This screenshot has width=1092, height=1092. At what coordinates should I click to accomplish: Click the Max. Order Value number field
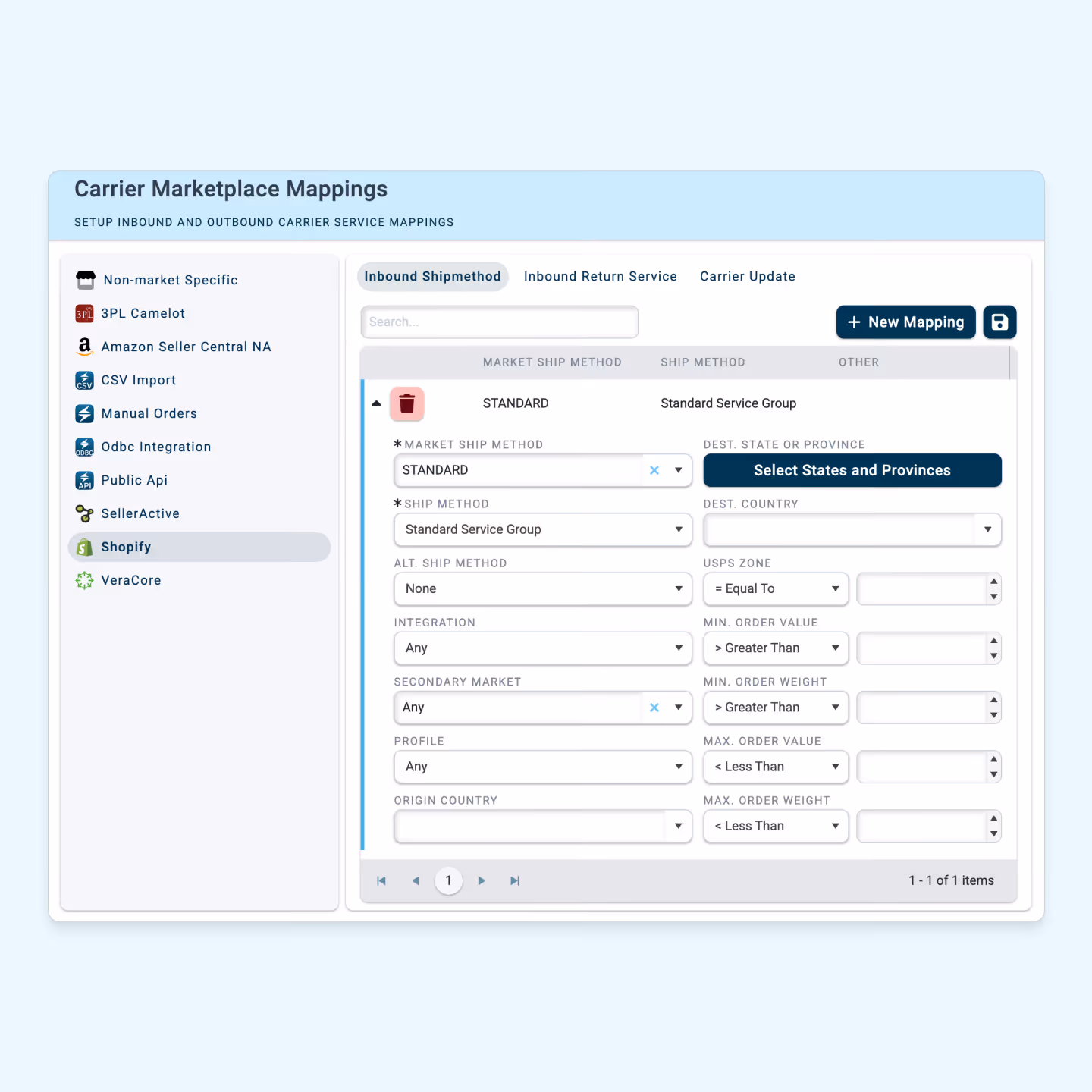click(x=921, y=767)
